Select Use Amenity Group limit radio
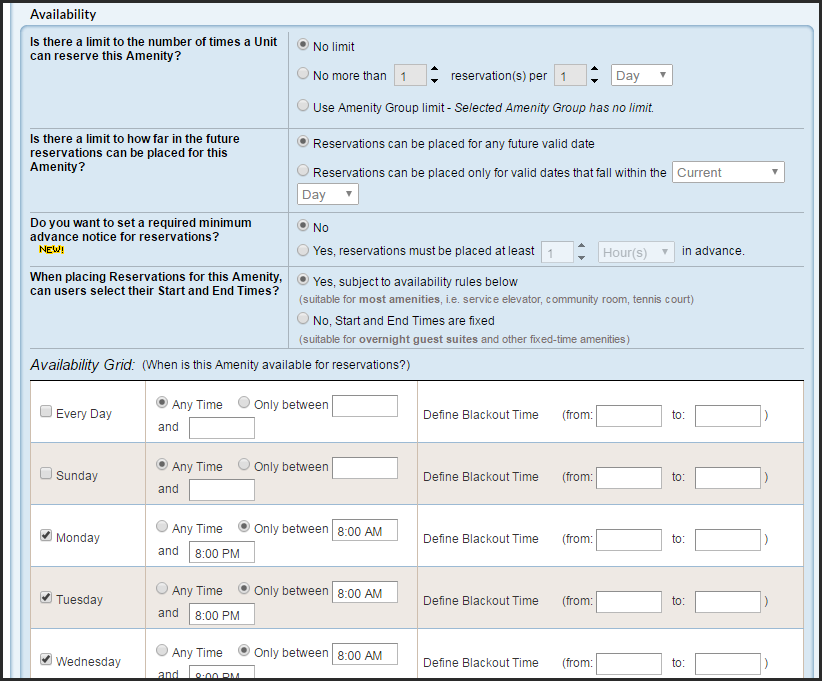This screenshot has height=681, width=822. coord(303,106)
